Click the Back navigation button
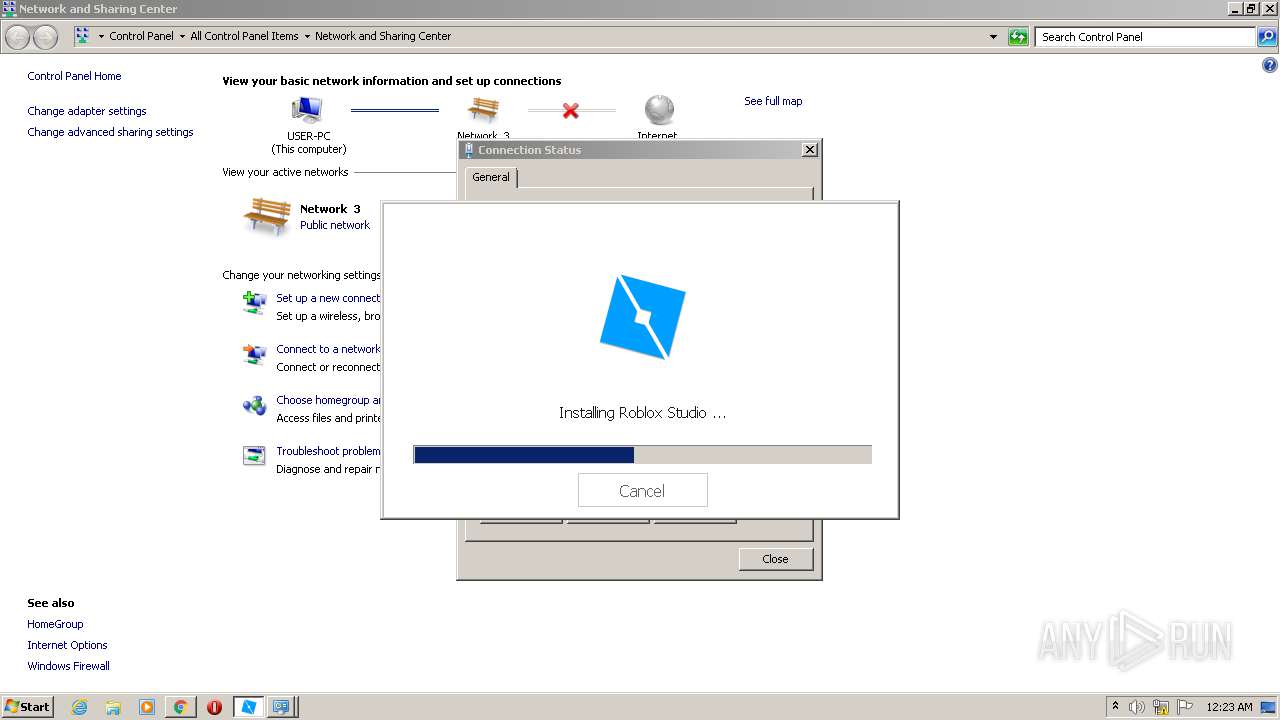 pyautogui.click(x=18, y=37)
